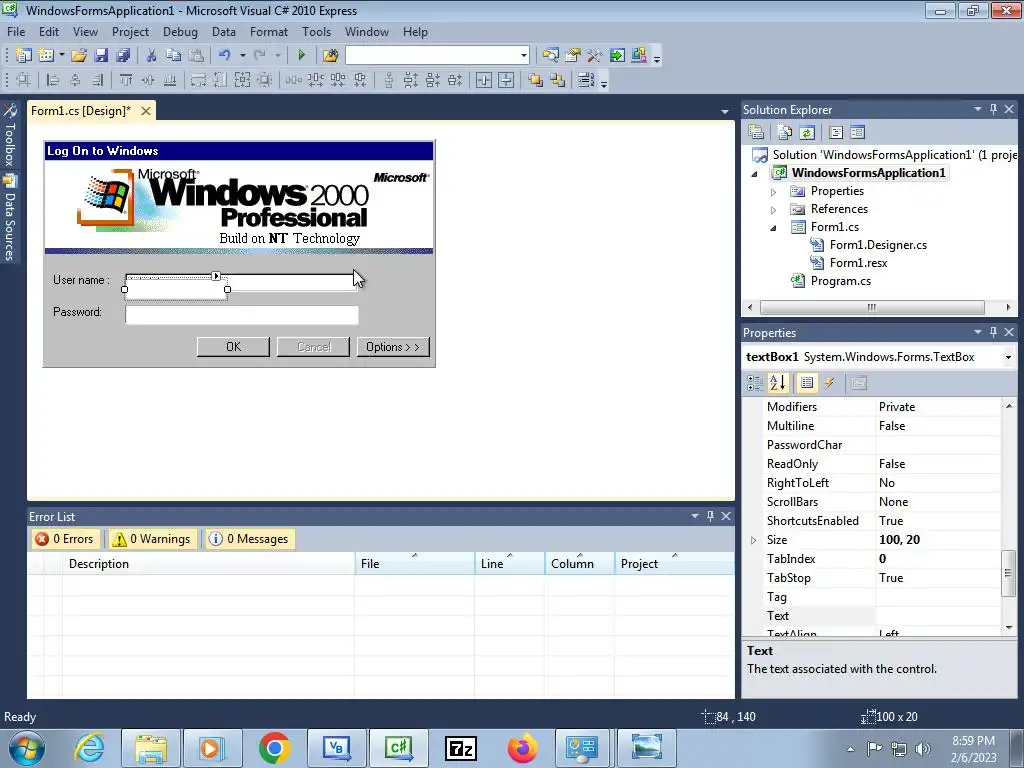1024x768 pixels.
Task: Toggle auto-hide pin on Error List
Action: point(710,516)
